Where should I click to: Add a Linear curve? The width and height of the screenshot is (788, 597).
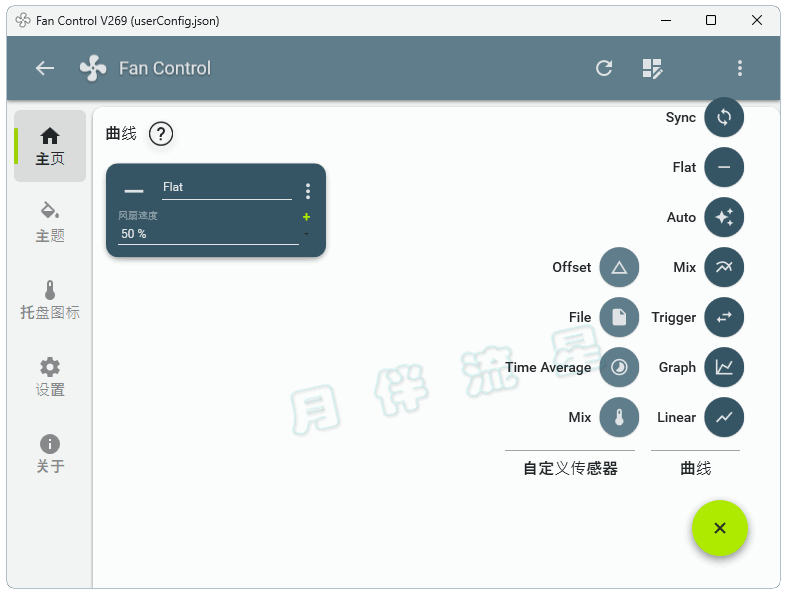click(724, 417)
